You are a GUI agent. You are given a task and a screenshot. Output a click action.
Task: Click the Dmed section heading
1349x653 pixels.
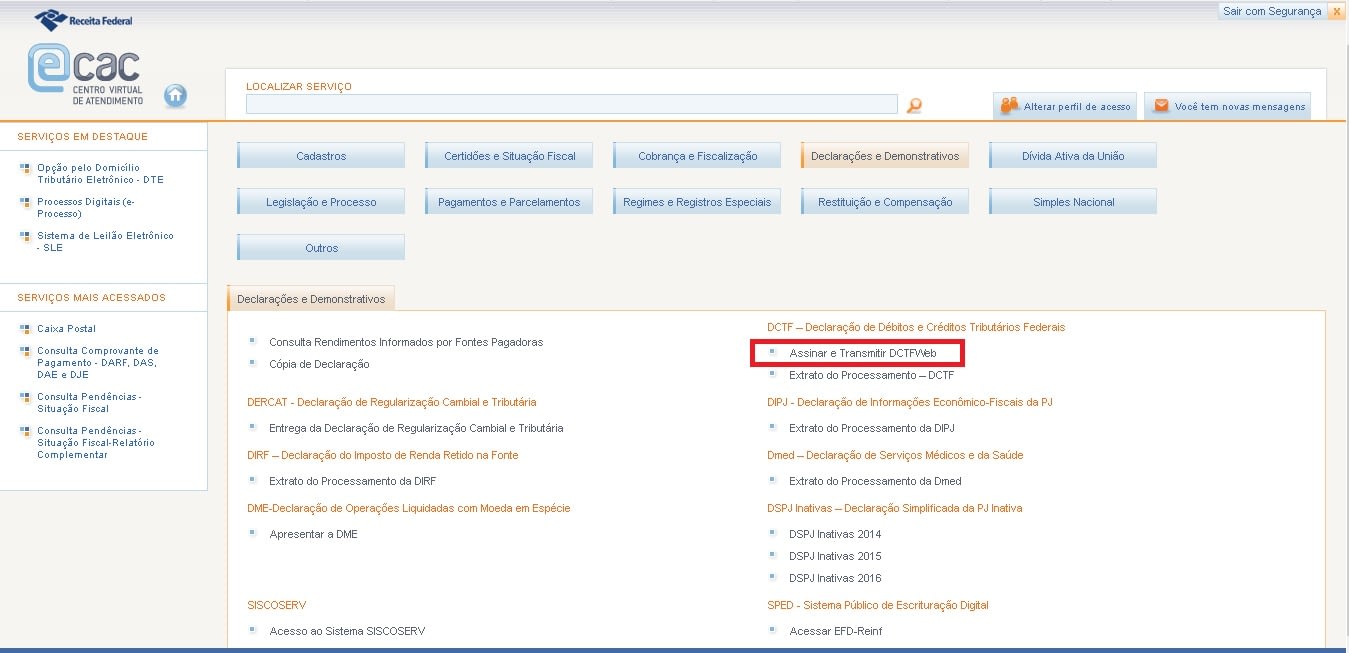click(x=895, y=455)
